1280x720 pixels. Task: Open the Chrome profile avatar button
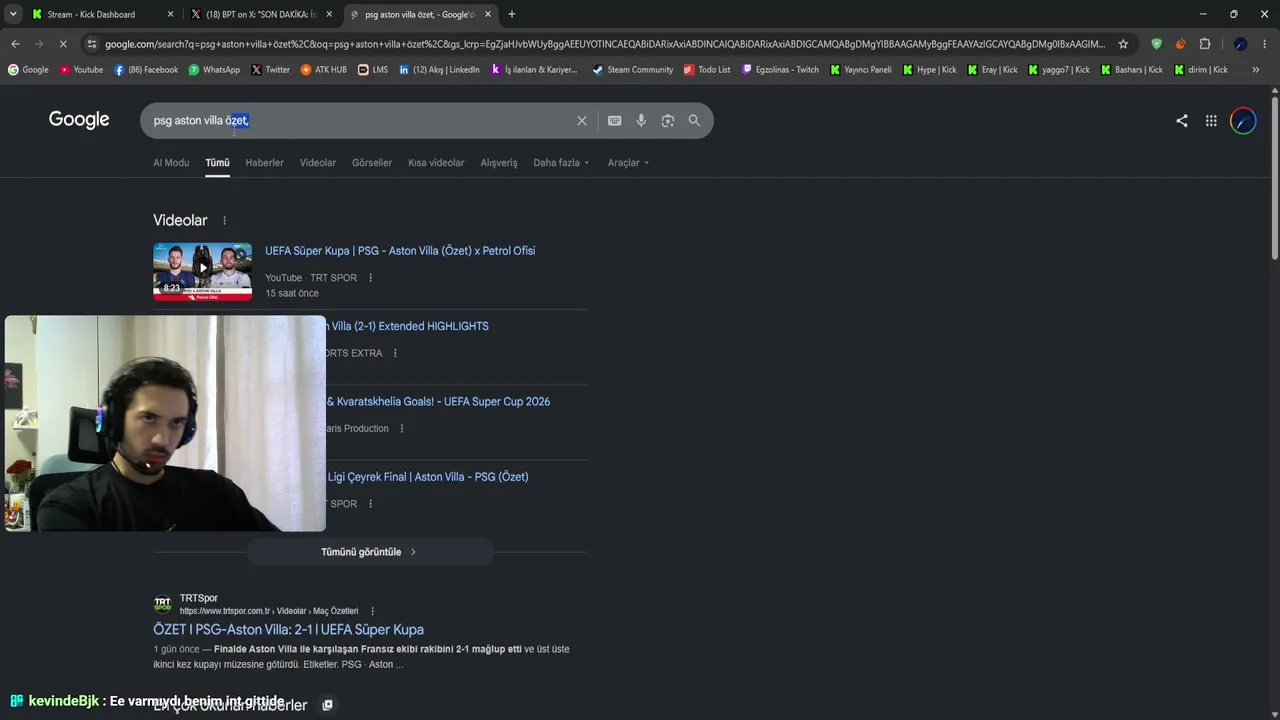click(1240, 44)
